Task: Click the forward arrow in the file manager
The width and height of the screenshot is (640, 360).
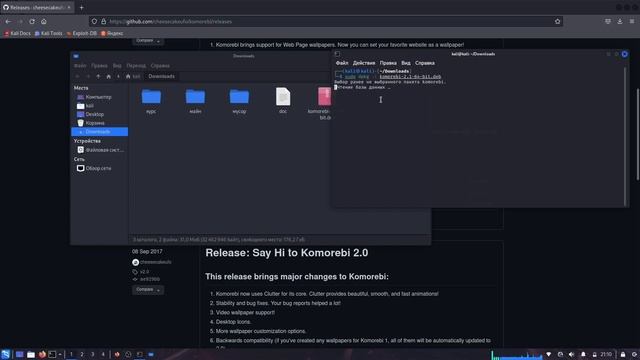Action: point(88,76)
